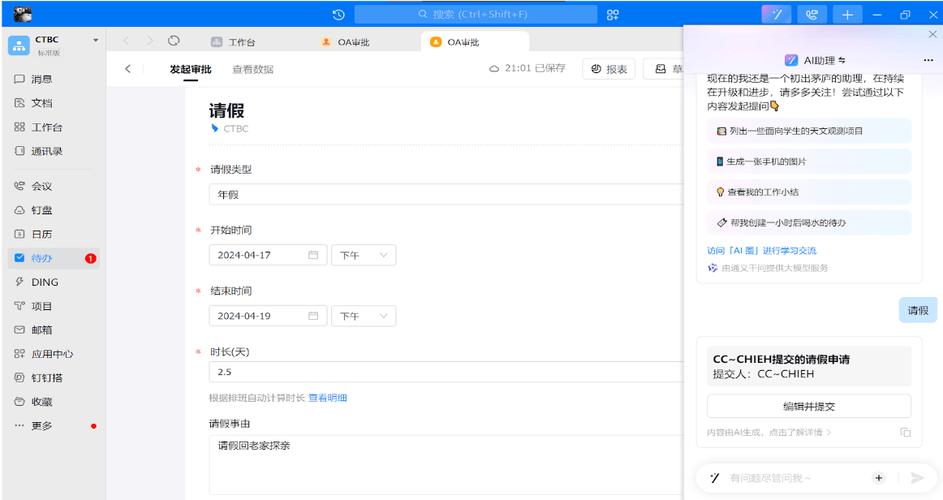Expand the CTBC organization dropdown arrow
The height and width of the screenshot is (500, 943).
[96, 40]
